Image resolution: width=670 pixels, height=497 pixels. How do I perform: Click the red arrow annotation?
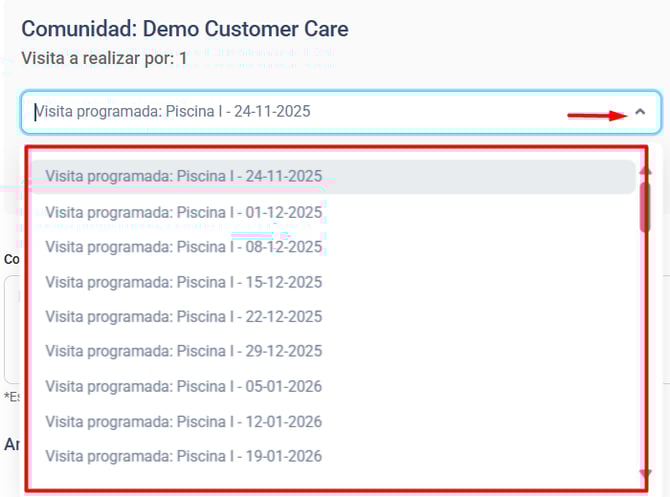(x=597, y=115)
